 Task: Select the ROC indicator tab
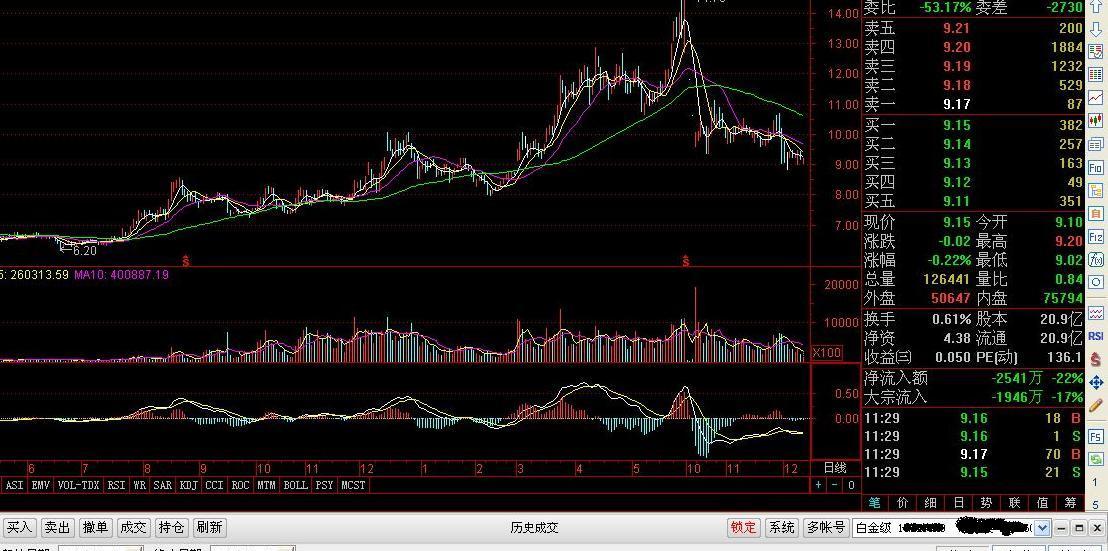[240, 485]
